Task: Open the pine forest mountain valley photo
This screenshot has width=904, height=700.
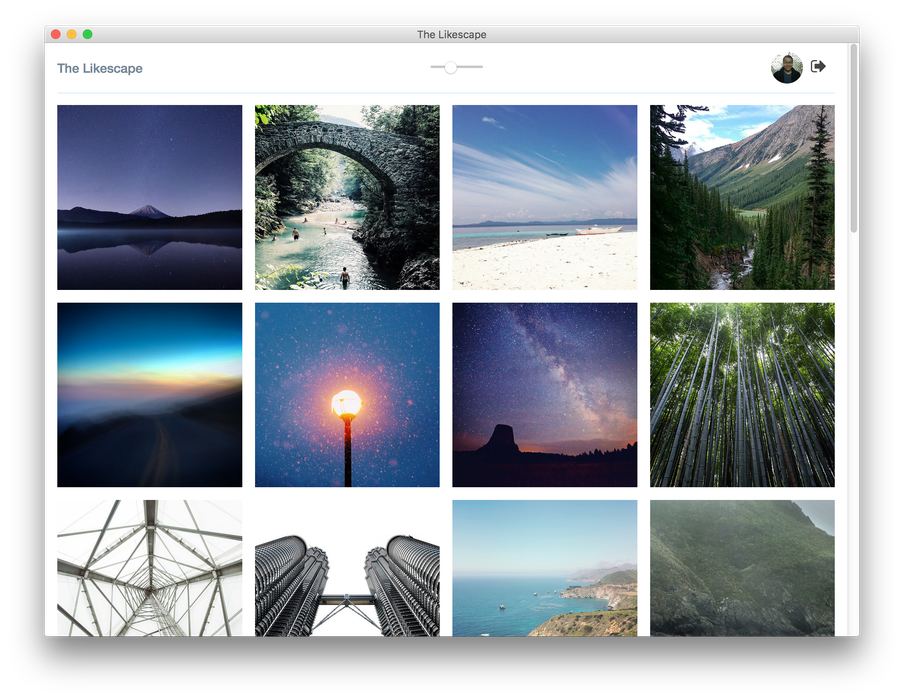Action: (x=742, y=197)
